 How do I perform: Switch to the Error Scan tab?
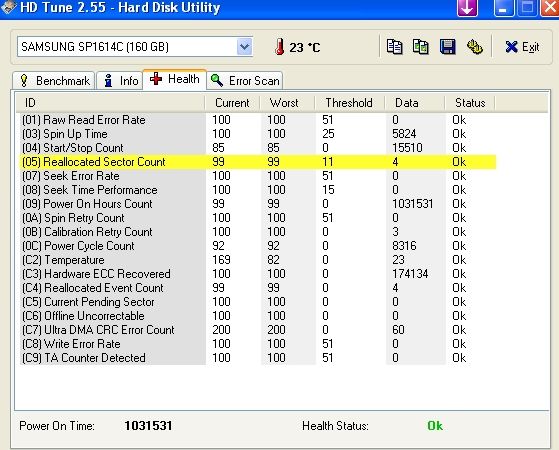pos(245,81)
